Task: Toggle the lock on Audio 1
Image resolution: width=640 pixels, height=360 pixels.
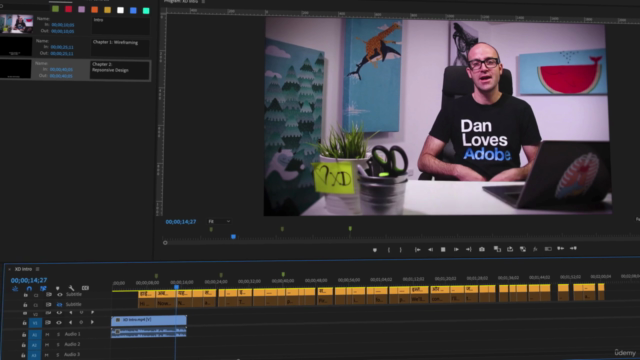Action: point(24,335)
